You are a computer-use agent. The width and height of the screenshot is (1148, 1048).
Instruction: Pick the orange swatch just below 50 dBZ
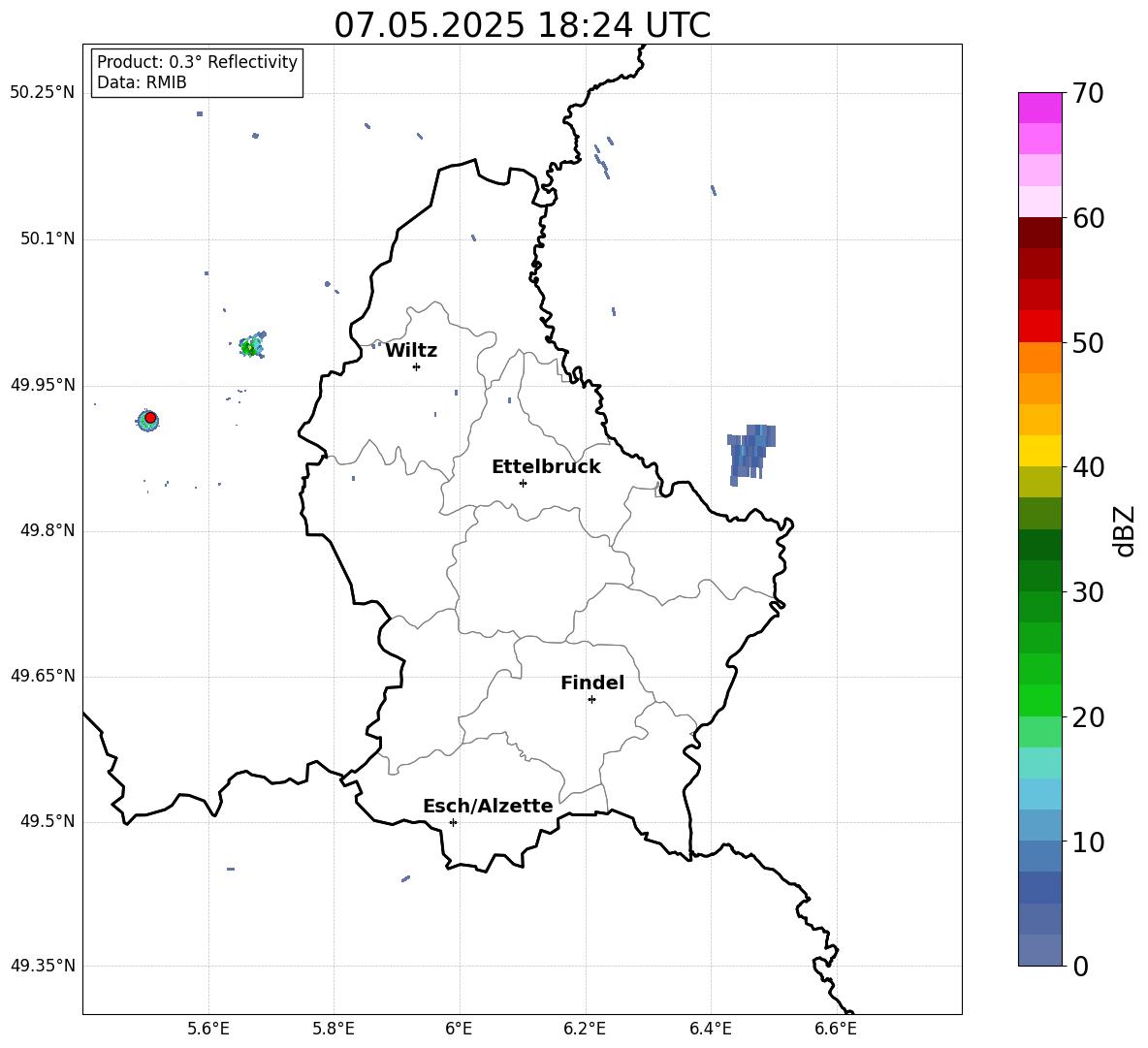[x=1040, y=358]
